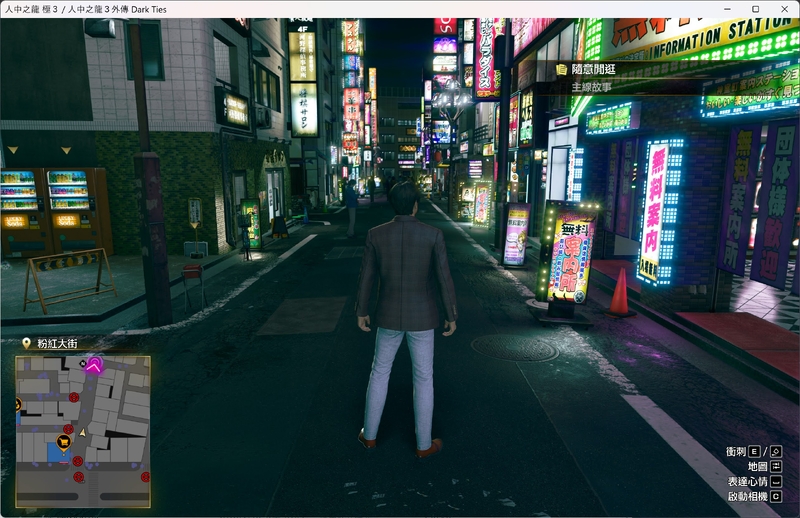Click the 啟動相機 camera hint label

747,497
